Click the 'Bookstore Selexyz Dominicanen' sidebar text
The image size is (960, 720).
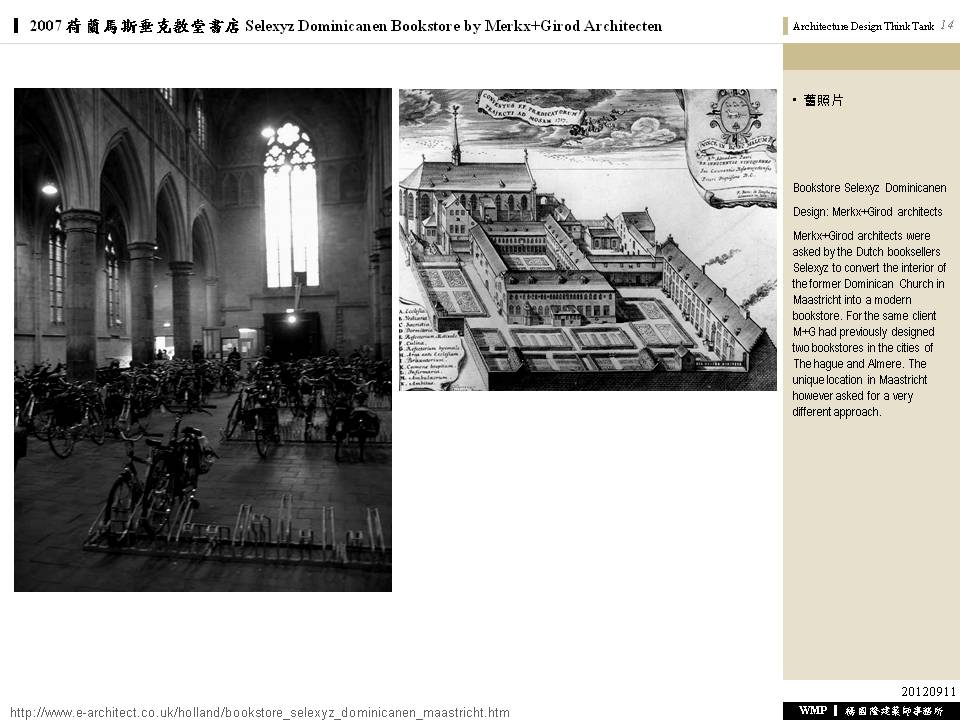(x=869, y=188)
